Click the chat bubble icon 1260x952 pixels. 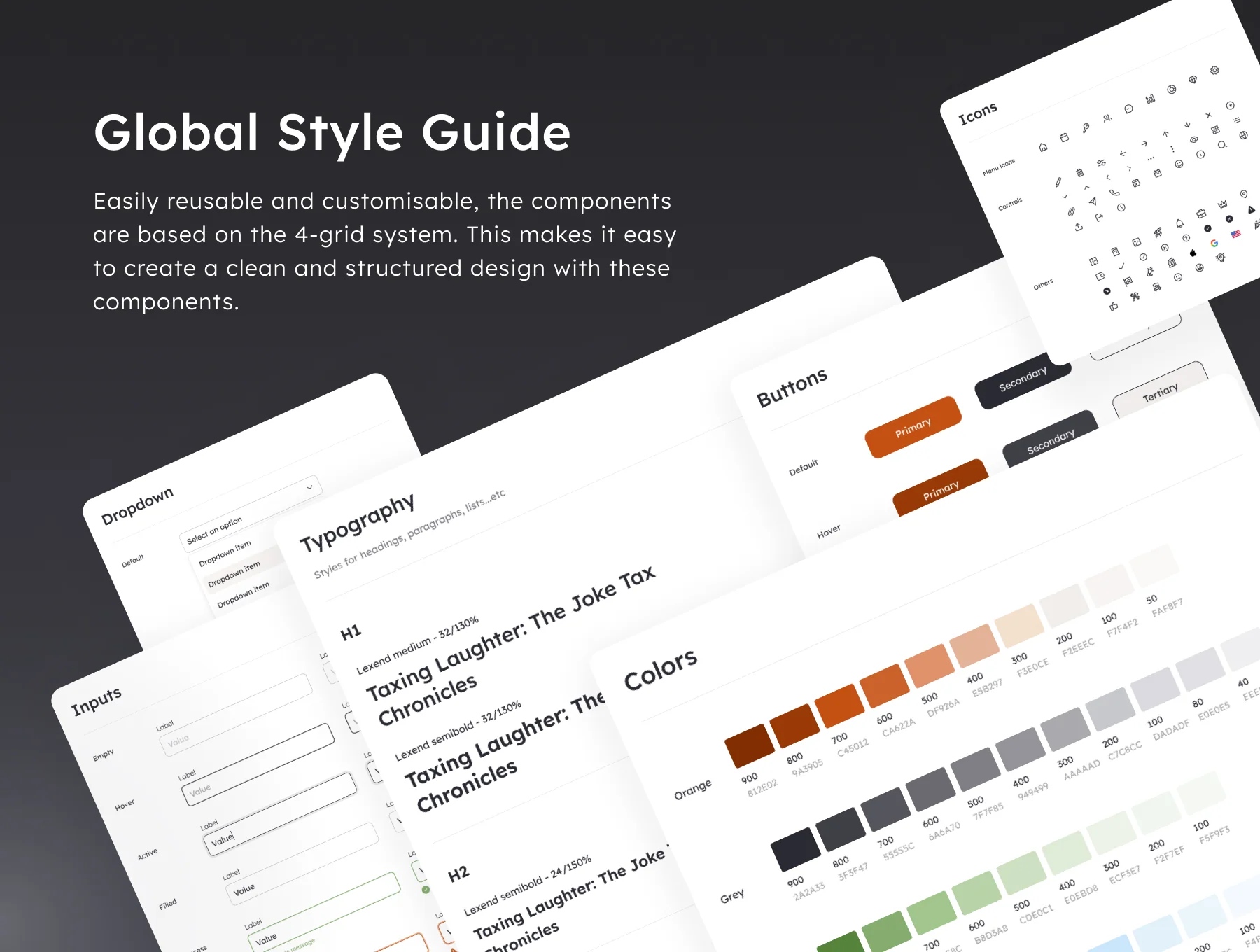point(1128,108)
